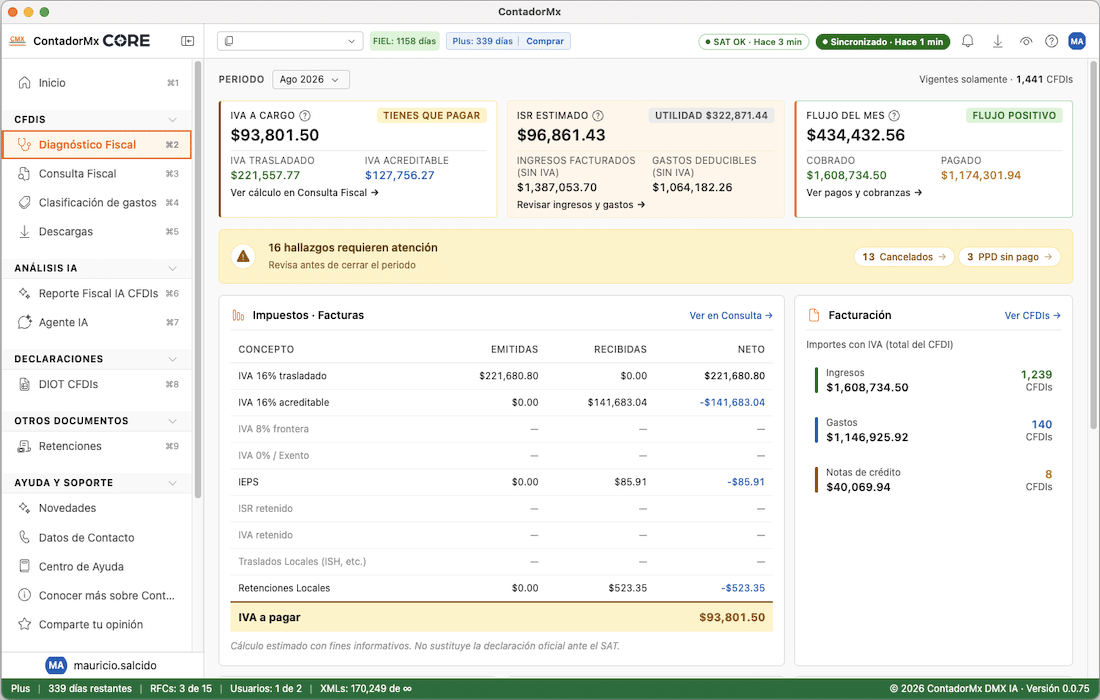This screenshot has width=1100, height=700.
Task: Open Descargas menu item
Action: pos(97,231)
